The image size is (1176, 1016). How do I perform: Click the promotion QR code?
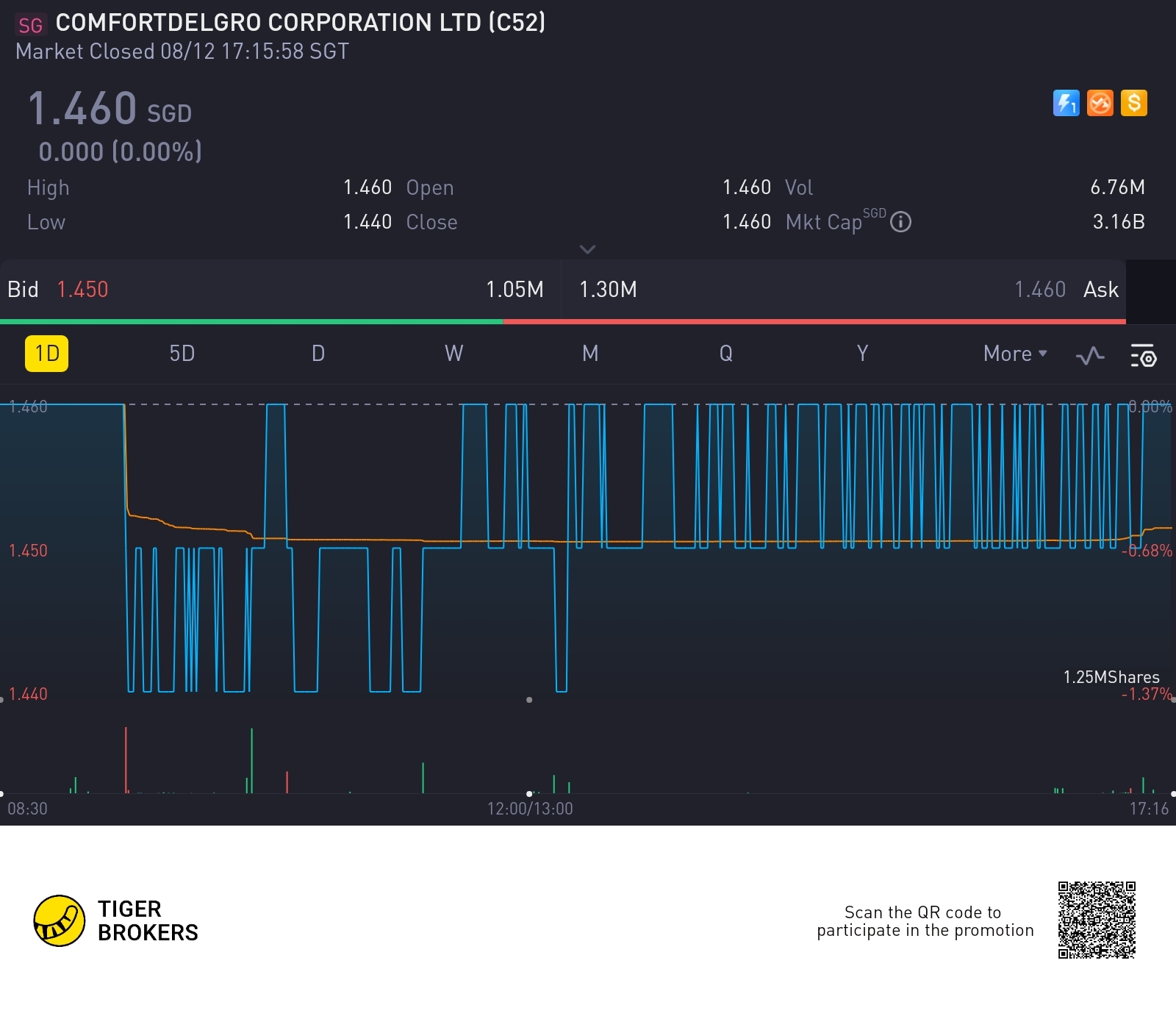[x=1097, y=920]
